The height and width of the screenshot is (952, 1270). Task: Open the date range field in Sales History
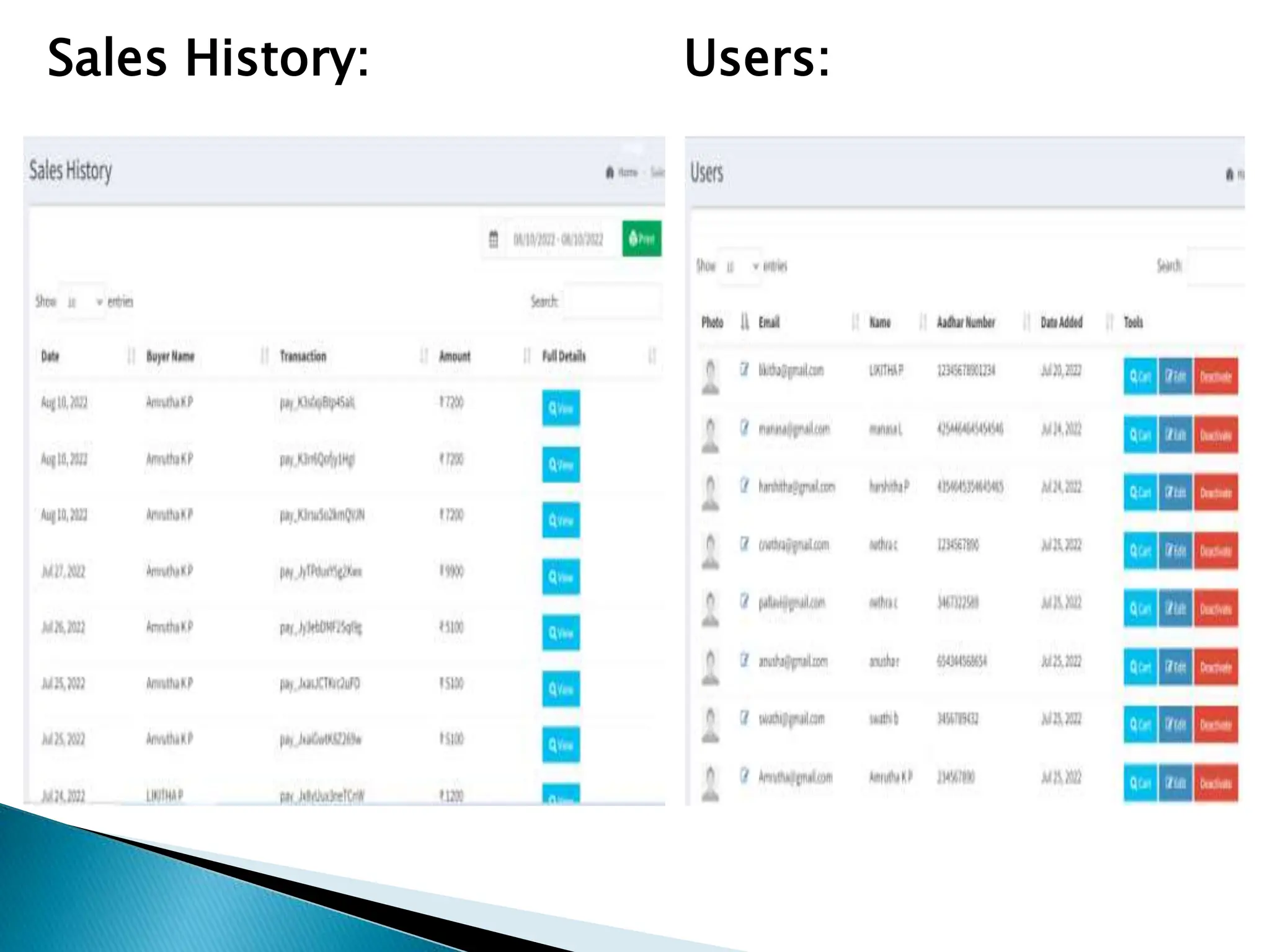point(558,239)
